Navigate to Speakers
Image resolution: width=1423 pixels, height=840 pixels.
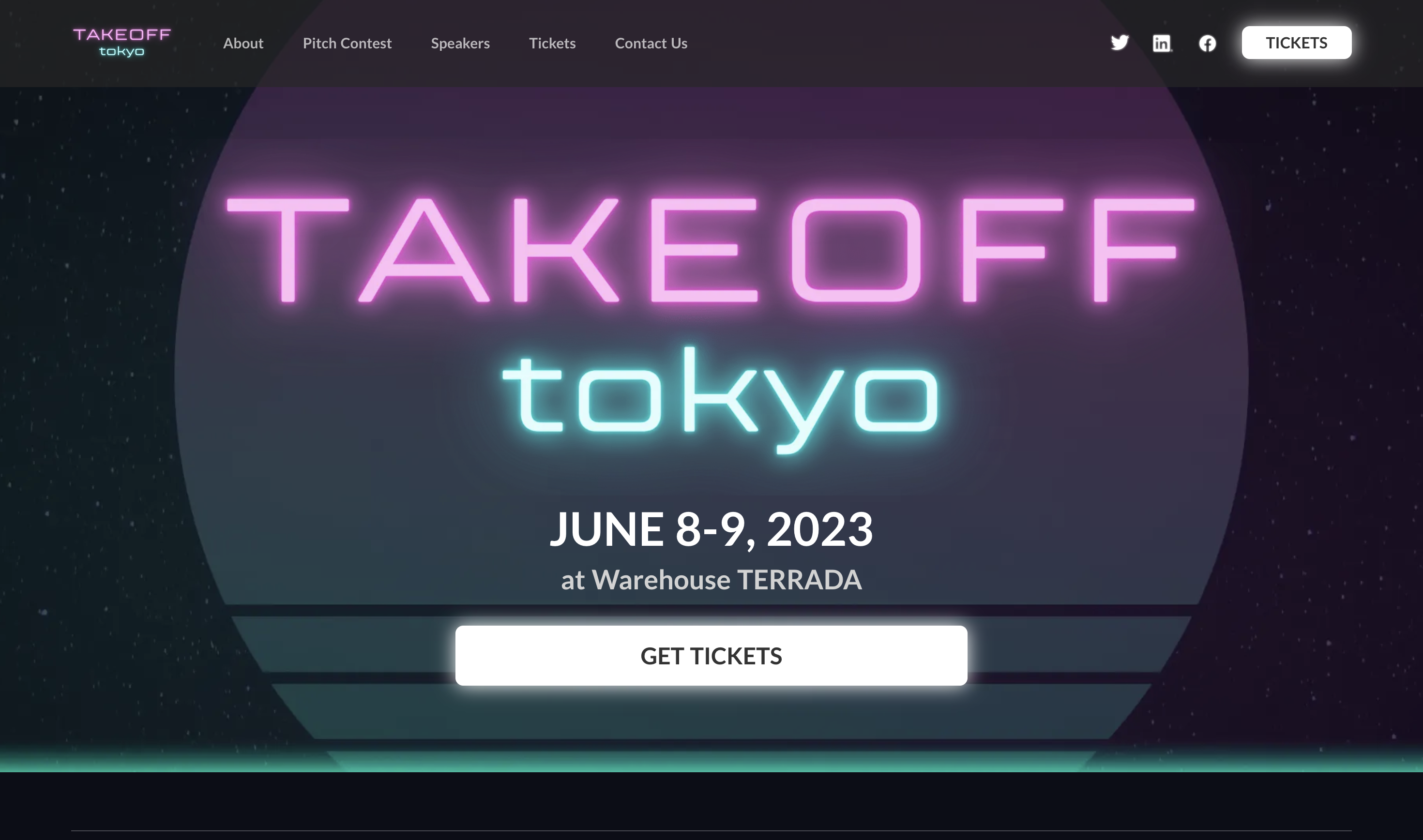coord(460,43)
